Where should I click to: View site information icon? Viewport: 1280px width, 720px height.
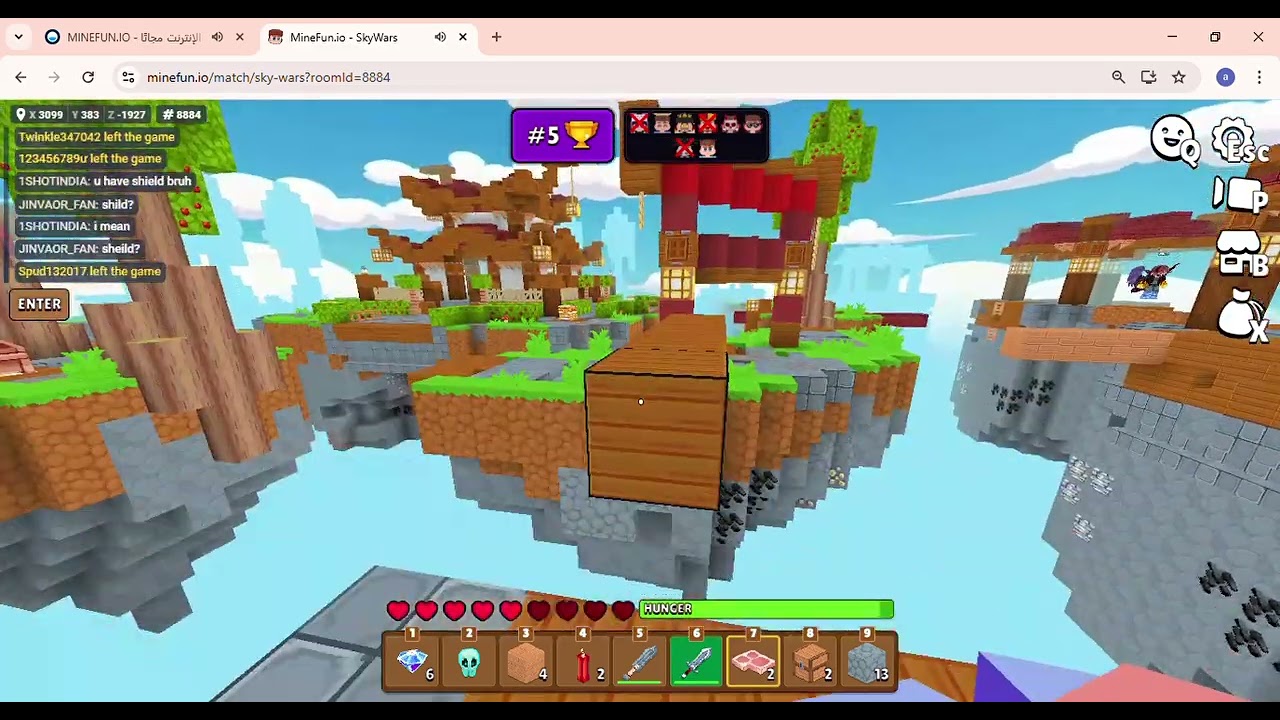click(x=127, y=77)
